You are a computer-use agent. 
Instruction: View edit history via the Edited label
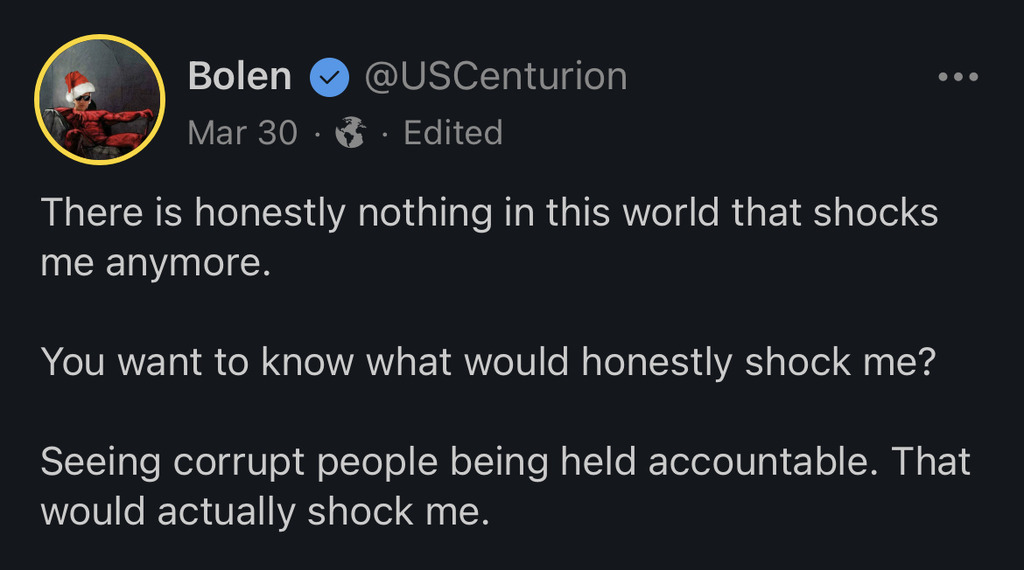click(x=453, y=133)
